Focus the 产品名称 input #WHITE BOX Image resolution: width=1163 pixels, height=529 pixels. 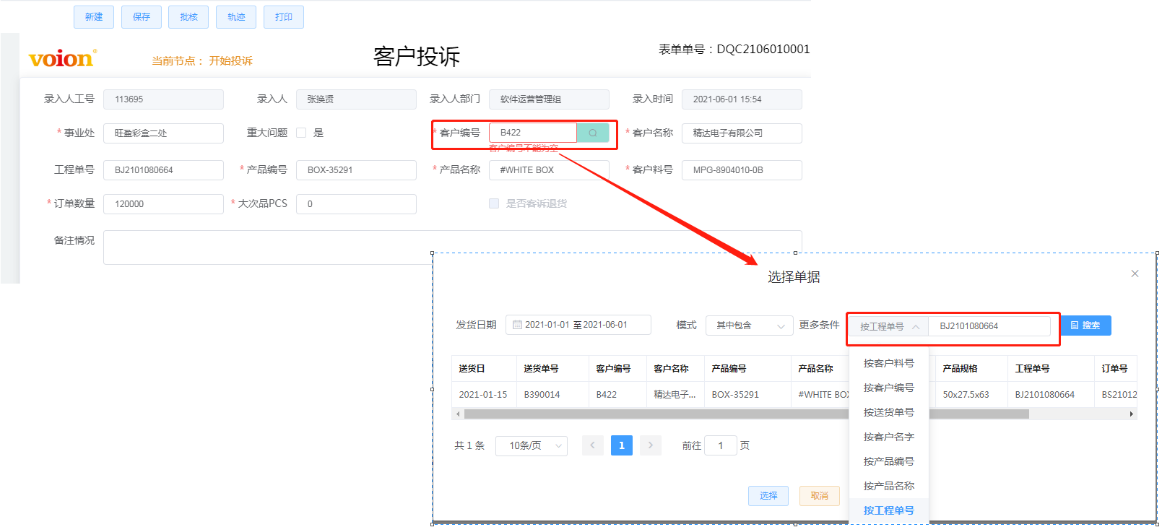pos(549,170)
